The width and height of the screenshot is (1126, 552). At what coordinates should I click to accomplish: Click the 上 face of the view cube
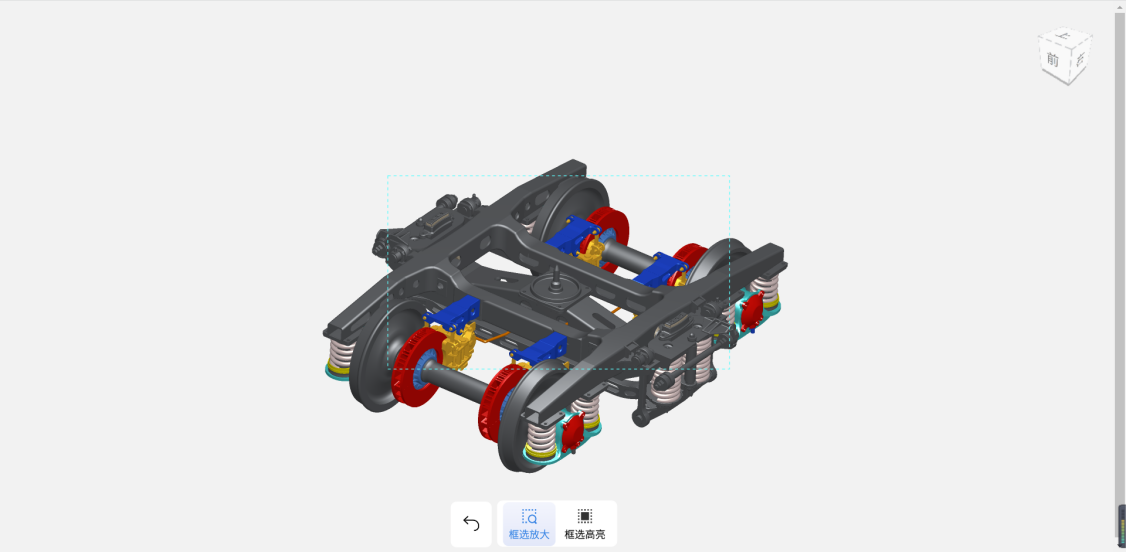(1065, 37)
